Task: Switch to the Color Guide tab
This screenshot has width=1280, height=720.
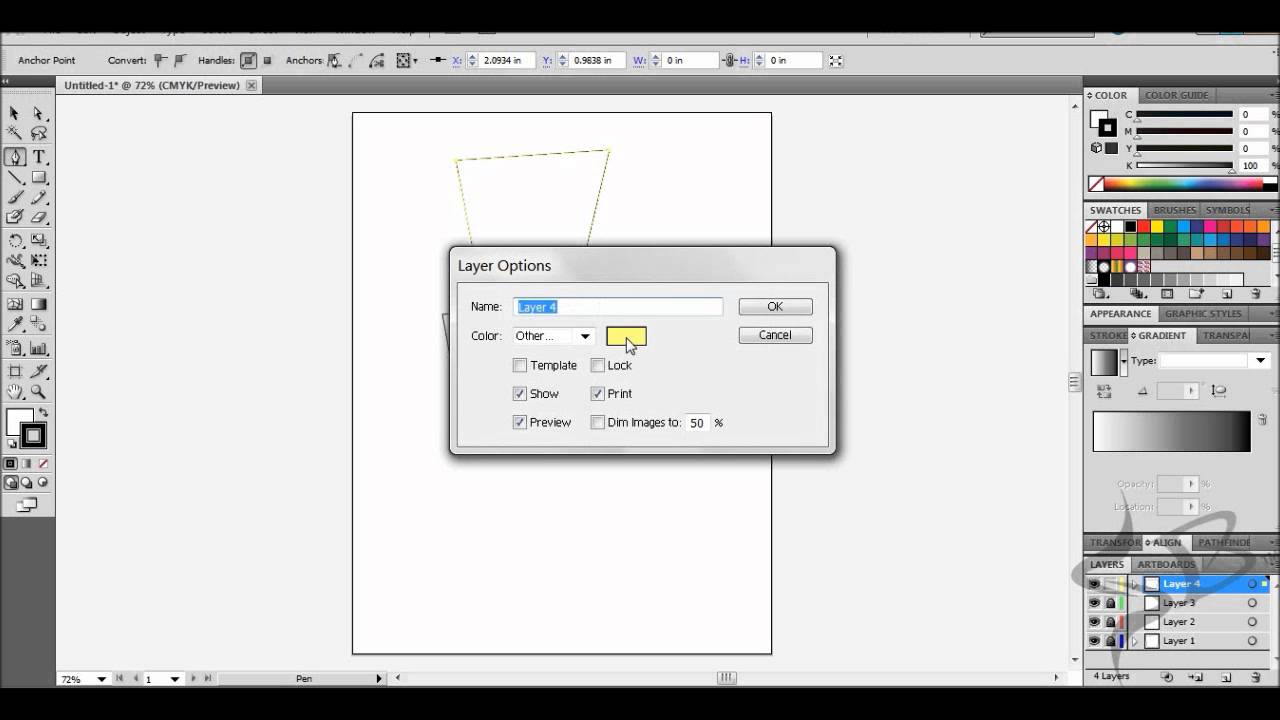Action: (1176, 95)
